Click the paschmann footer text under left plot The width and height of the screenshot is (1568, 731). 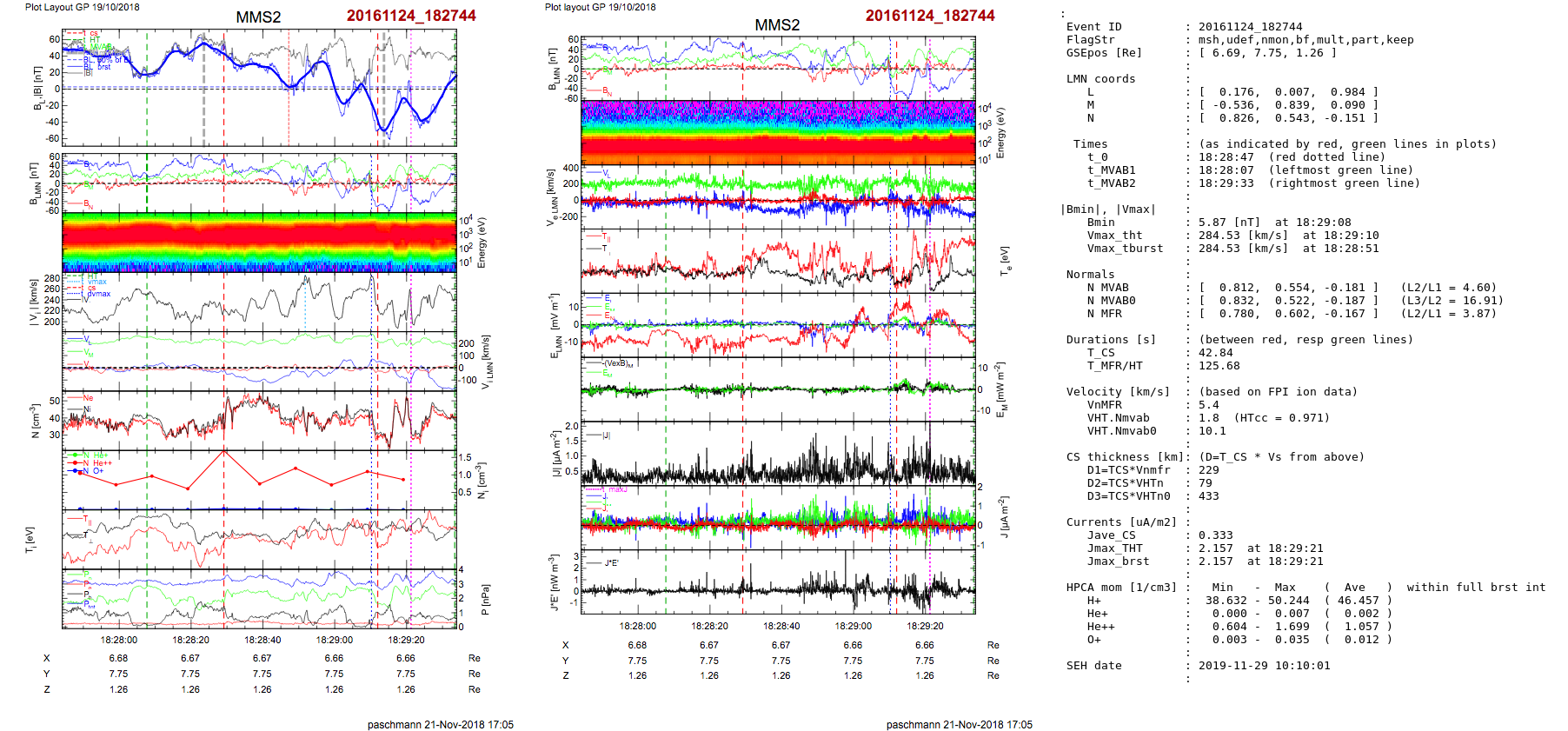click(x=440, y=724)
